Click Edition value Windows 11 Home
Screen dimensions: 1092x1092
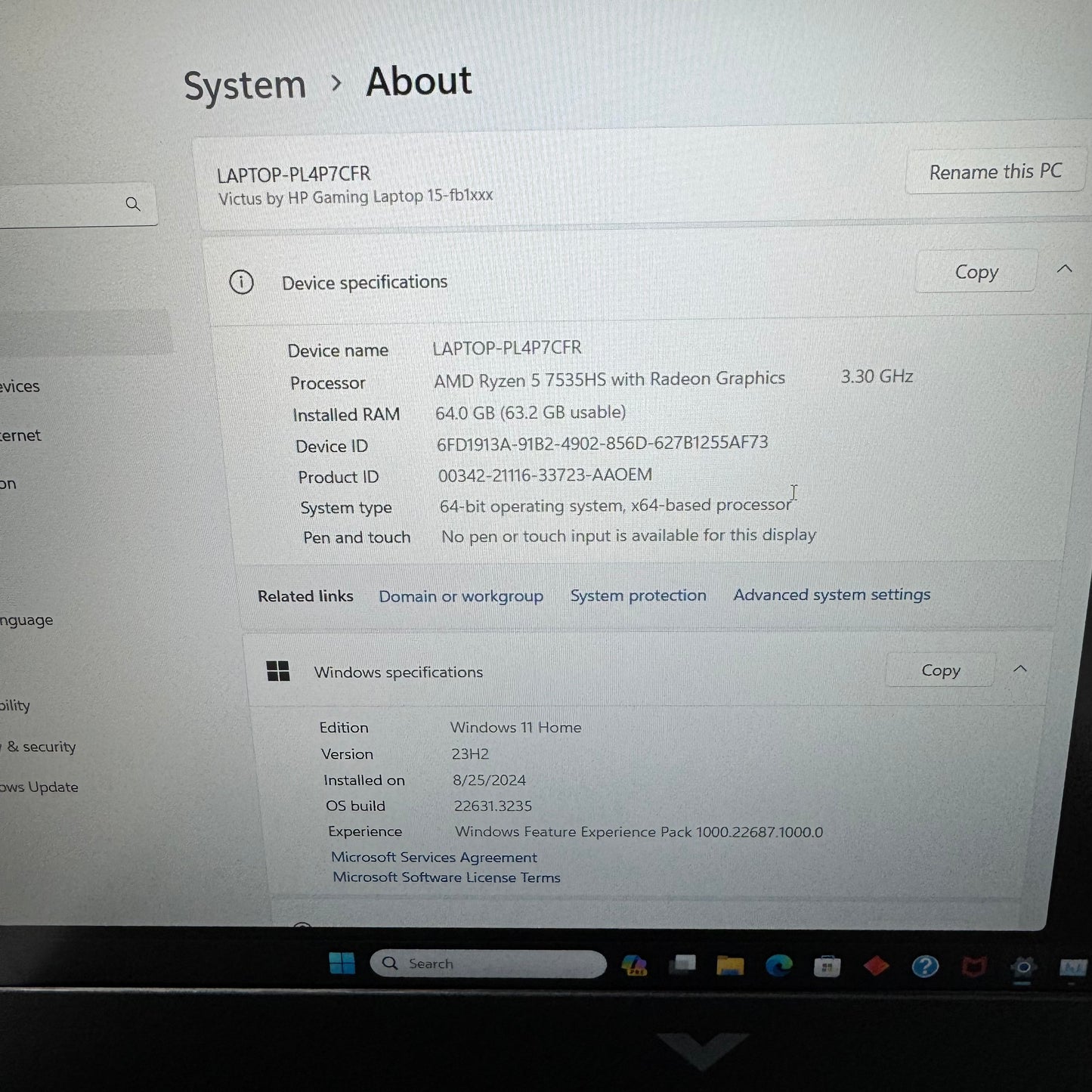(516, 727)
